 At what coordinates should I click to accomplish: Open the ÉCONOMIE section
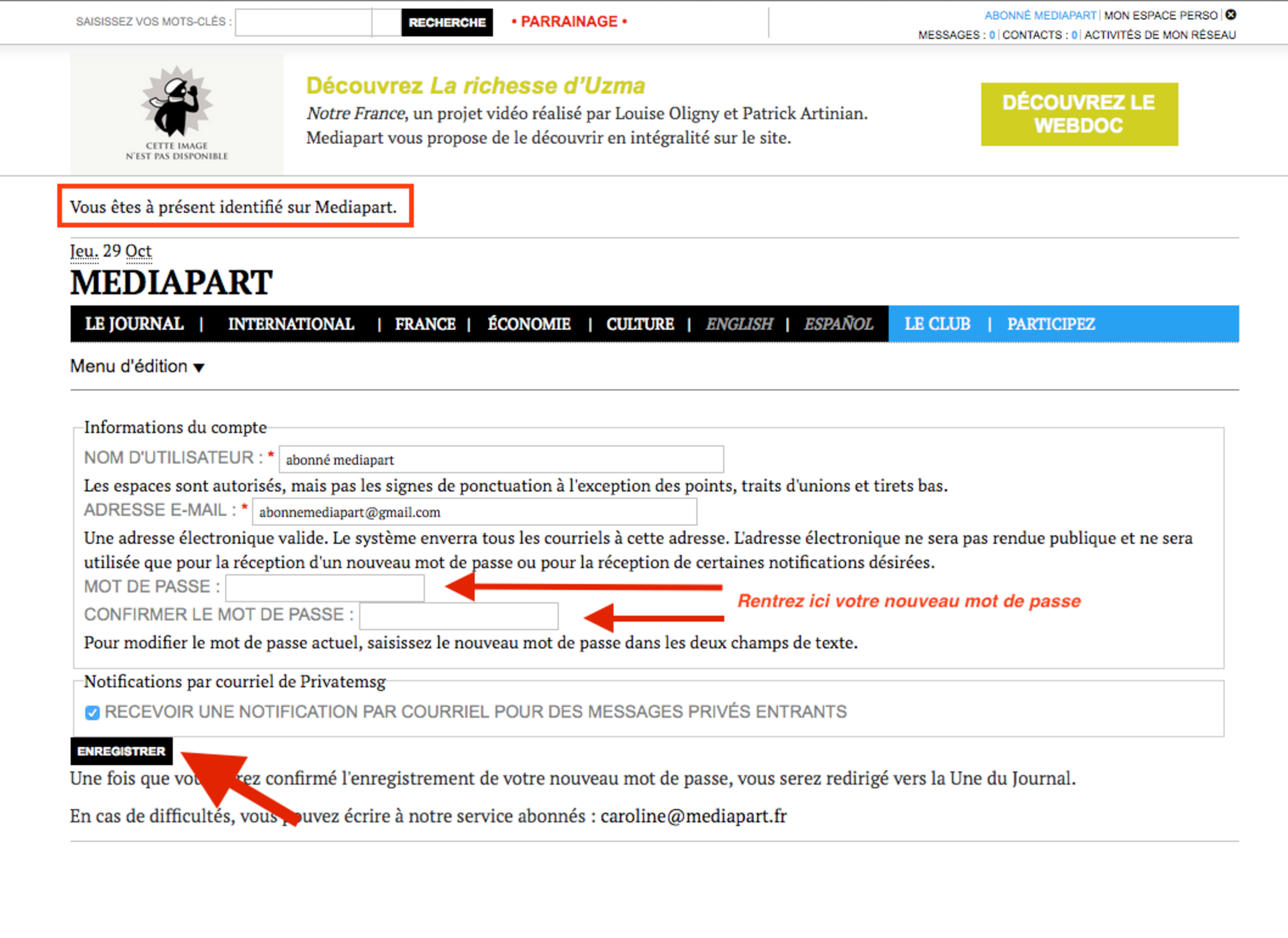click(529, 324)
